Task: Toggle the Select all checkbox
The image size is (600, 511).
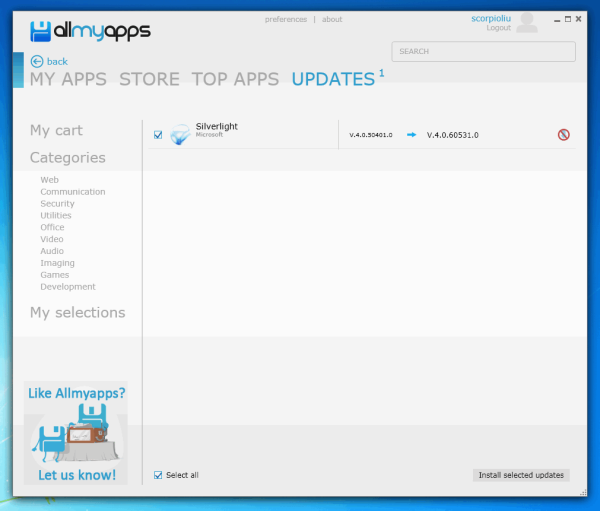Action: [x=158, y=475]
